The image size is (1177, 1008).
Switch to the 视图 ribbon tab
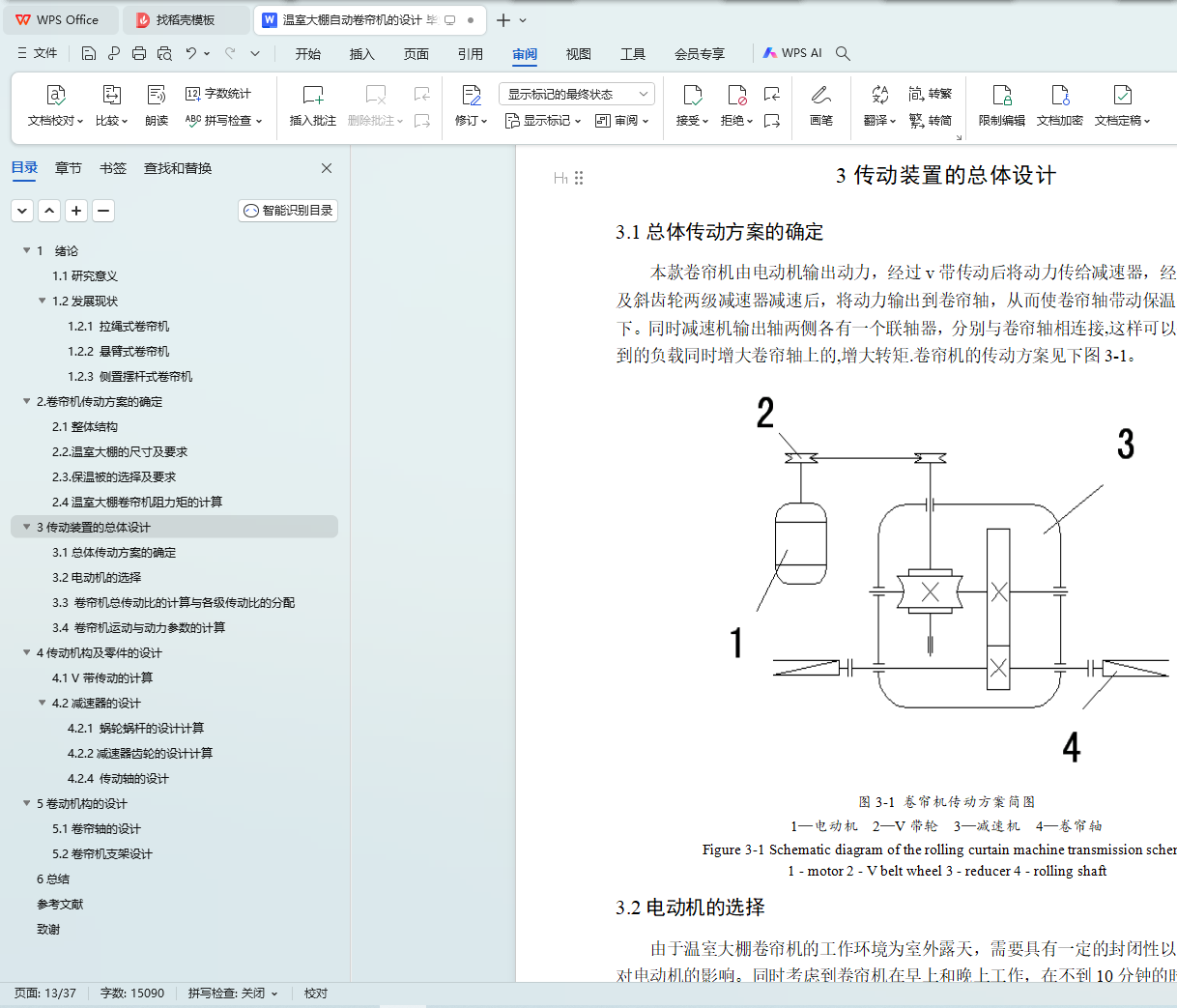click(579, 54)
